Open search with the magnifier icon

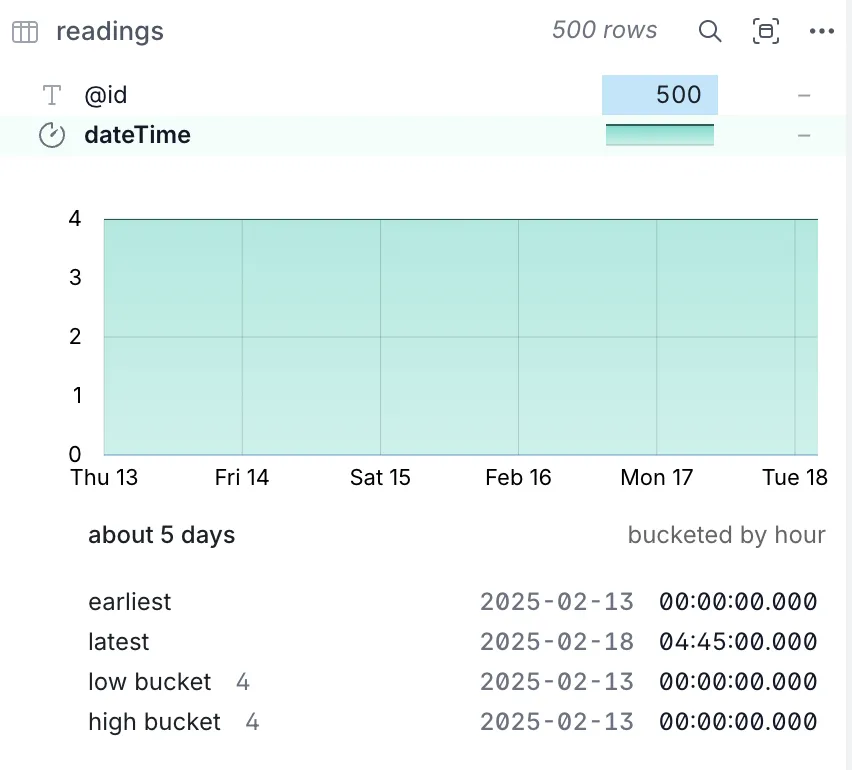click(710, 31)
